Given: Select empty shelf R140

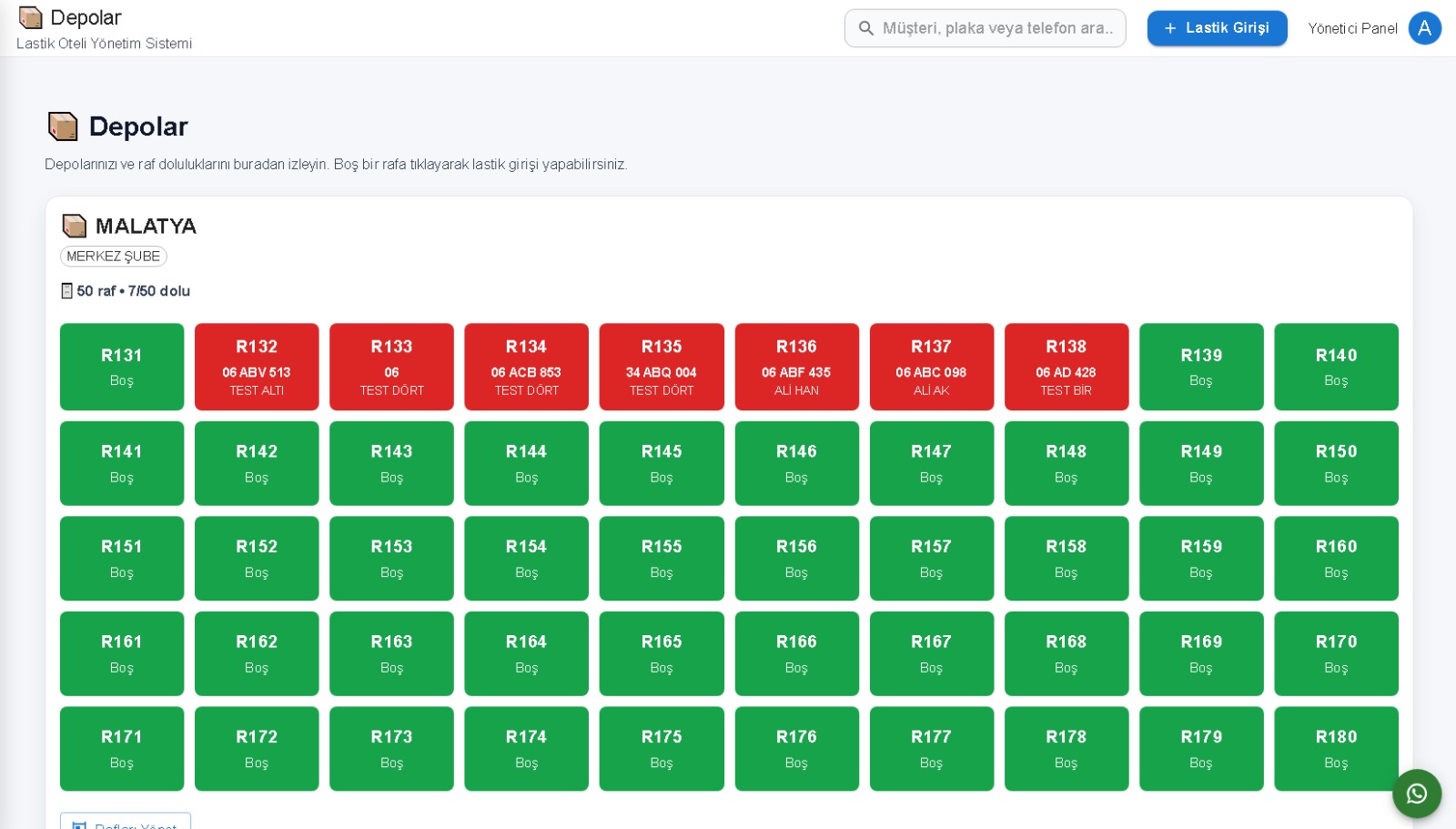Looking at the screenshot, I should click(x=1336, y=367).
